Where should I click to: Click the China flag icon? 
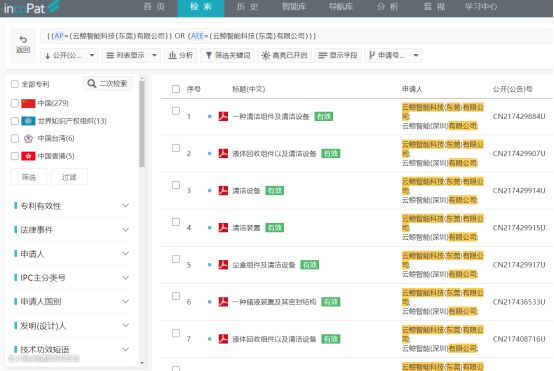[x=28, y=103]
